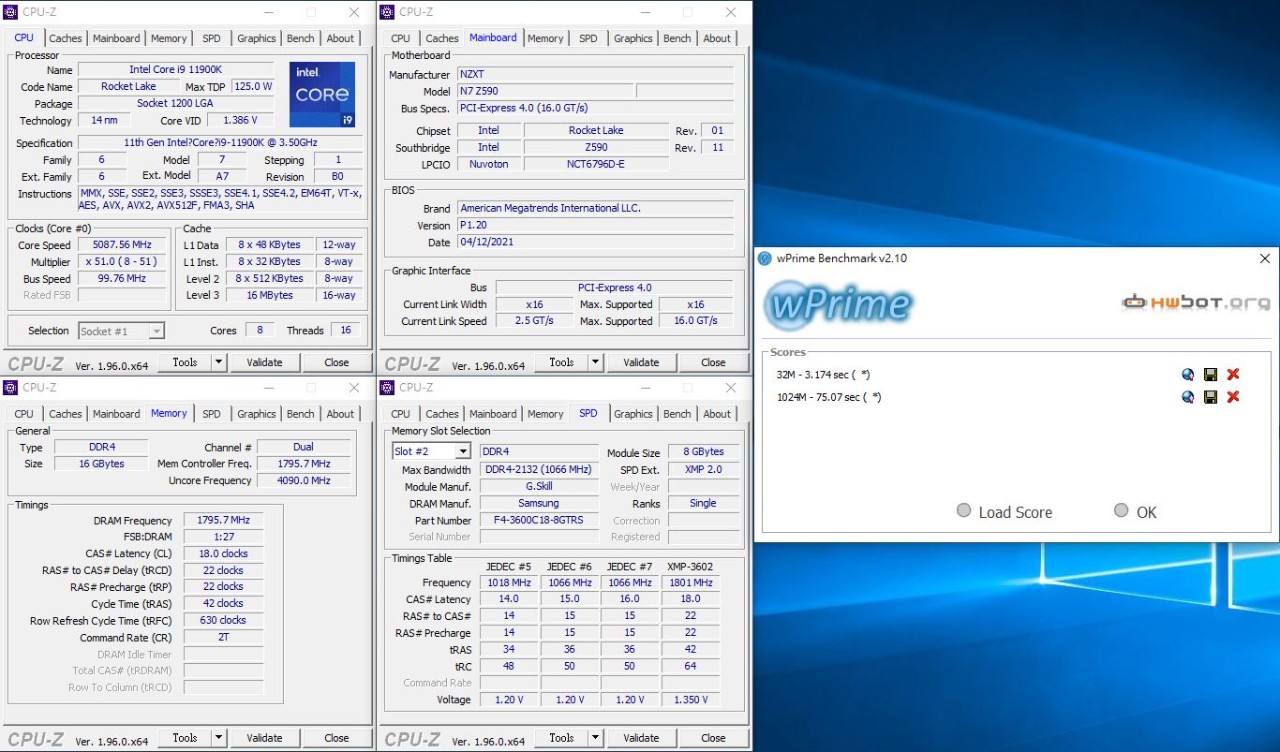Click the BIOS version P1.20 field
The image size is (1280, 752).
click(595, 226)
